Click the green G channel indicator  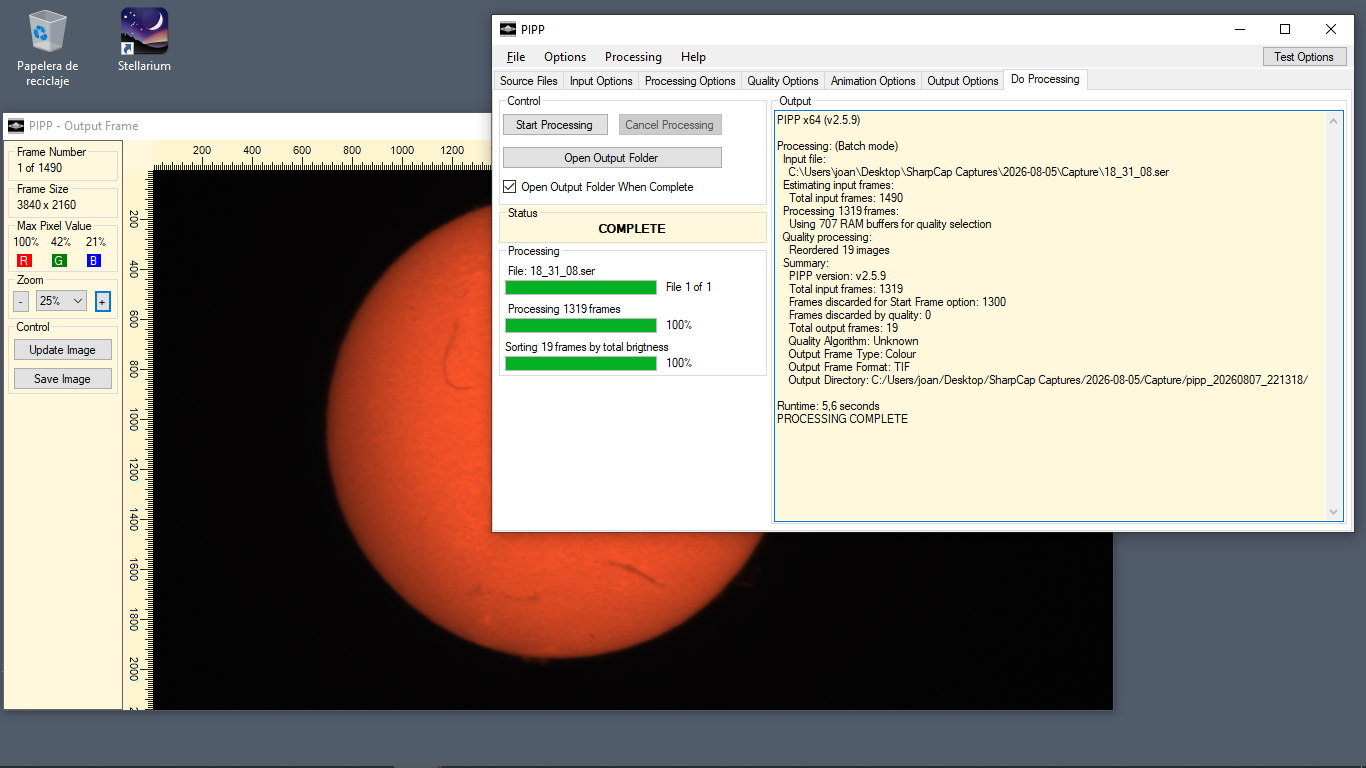point(59,261)
